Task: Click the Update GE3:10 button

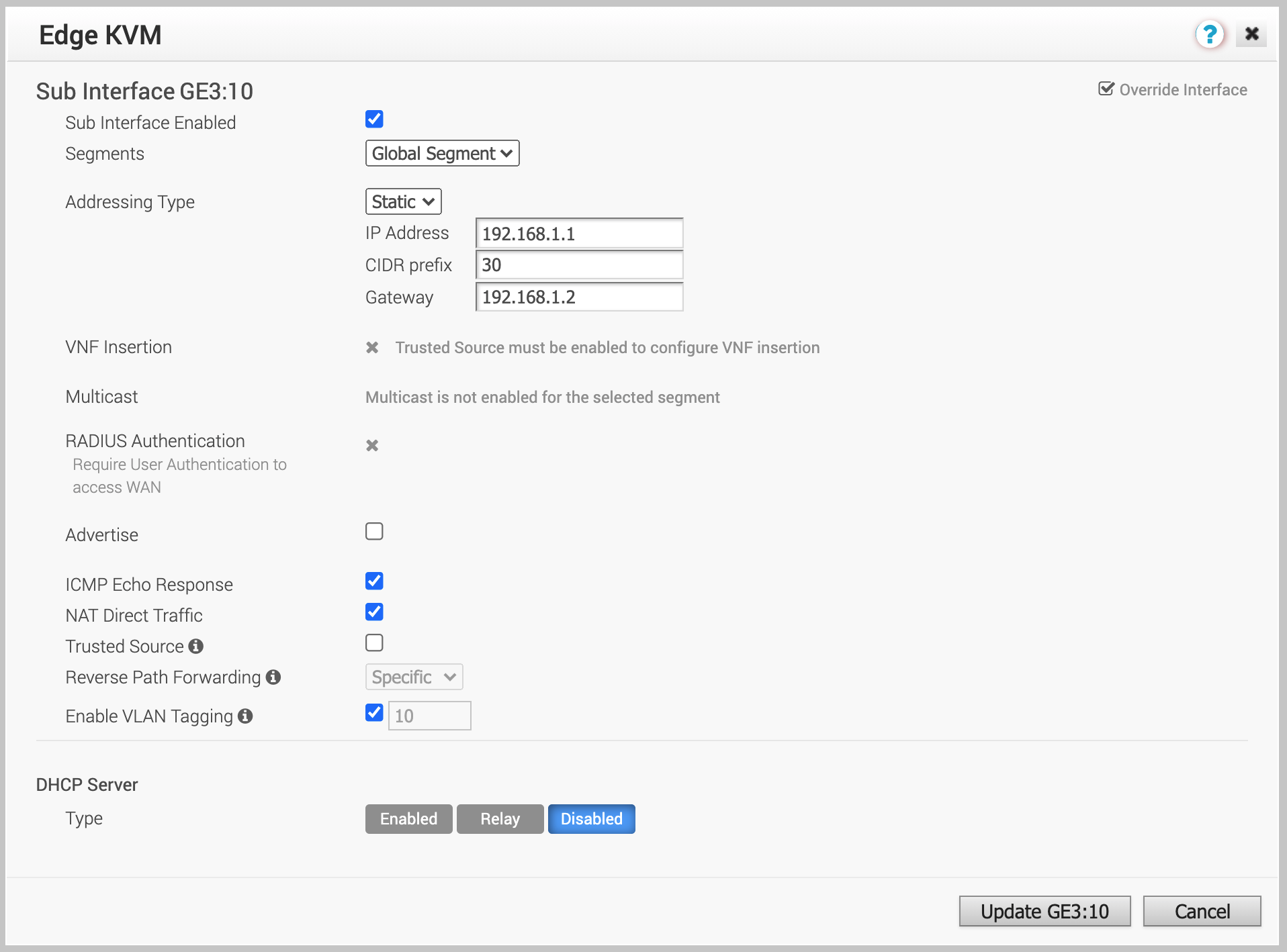Action: point(1044,911)
